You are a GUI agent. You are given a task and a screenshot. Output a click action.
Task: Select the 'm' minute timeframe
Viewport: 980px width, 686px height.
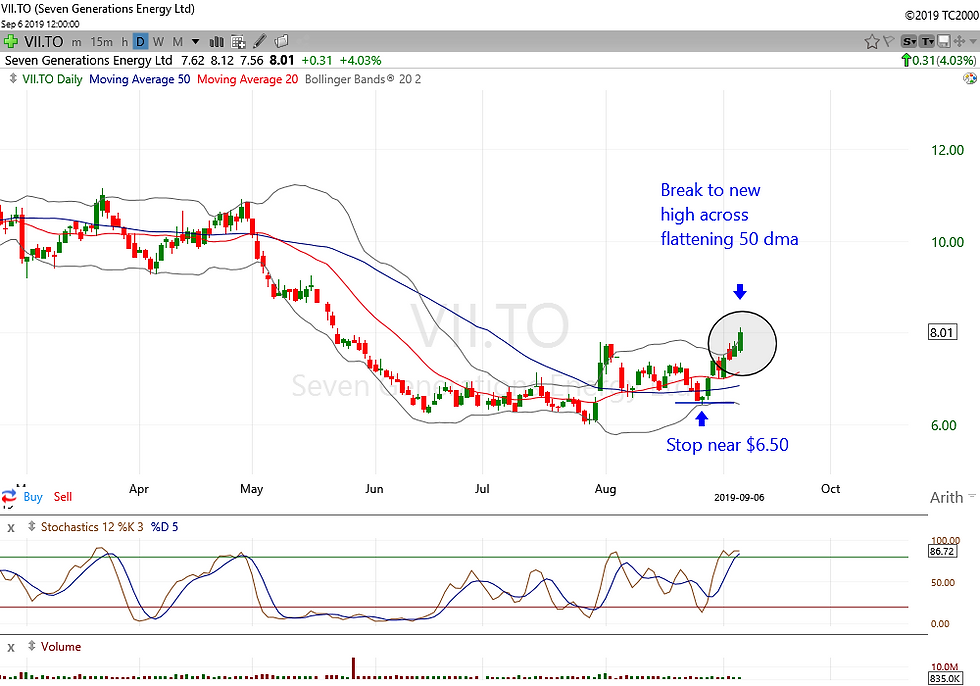tap(76, 42)
